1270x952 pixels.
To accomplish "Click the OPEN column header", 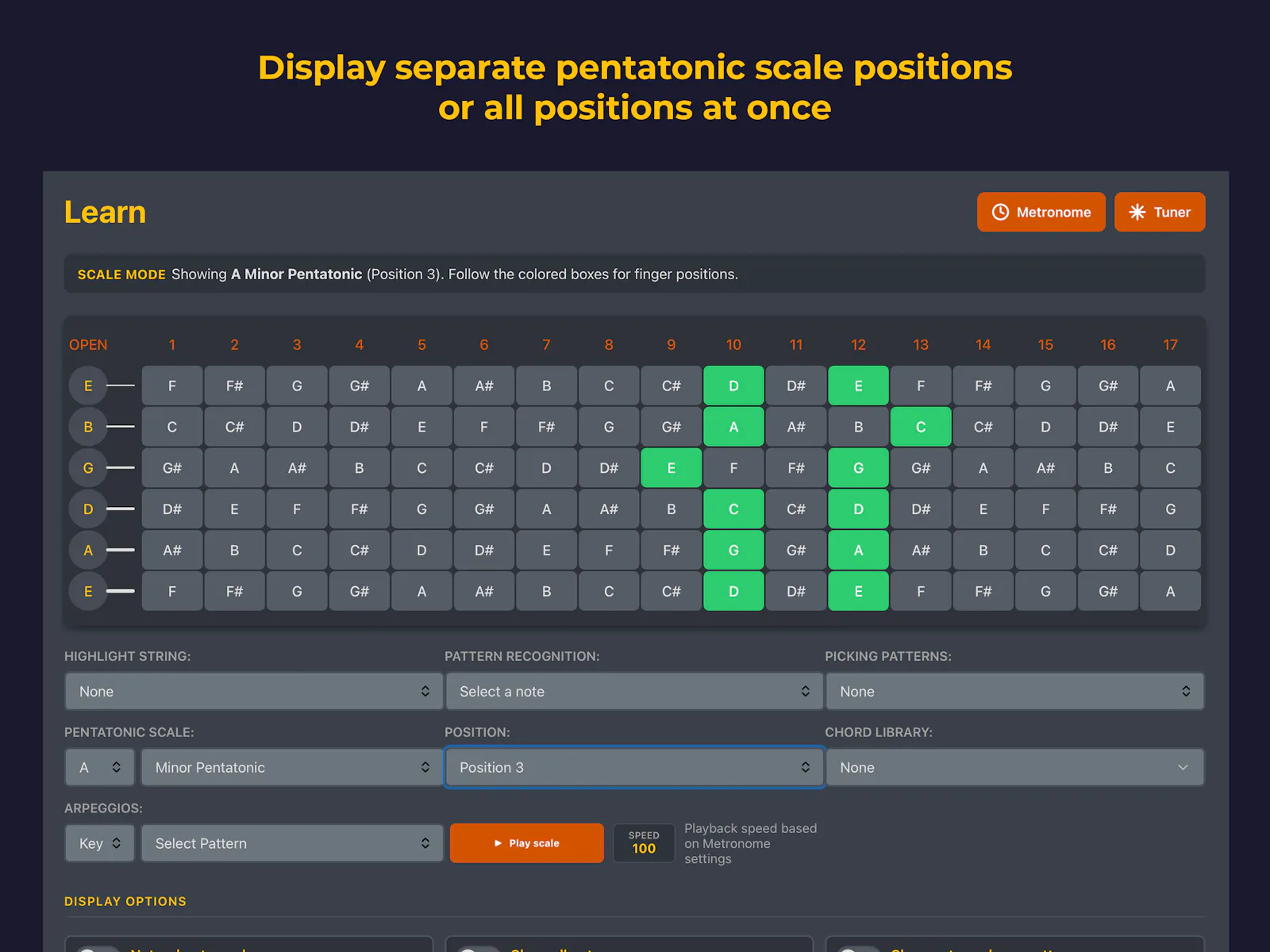I will [x=88, y=345].
